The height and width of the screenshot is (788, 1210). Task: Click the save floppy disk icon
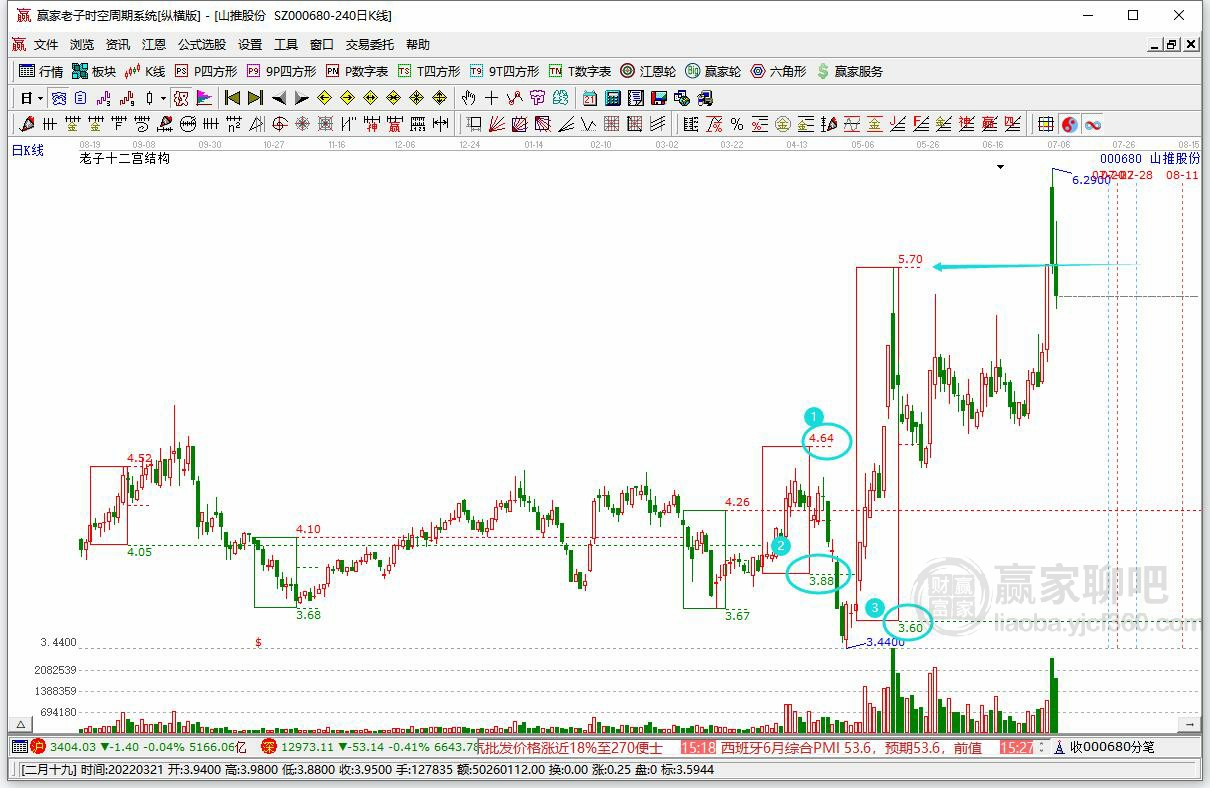point(659,98)
